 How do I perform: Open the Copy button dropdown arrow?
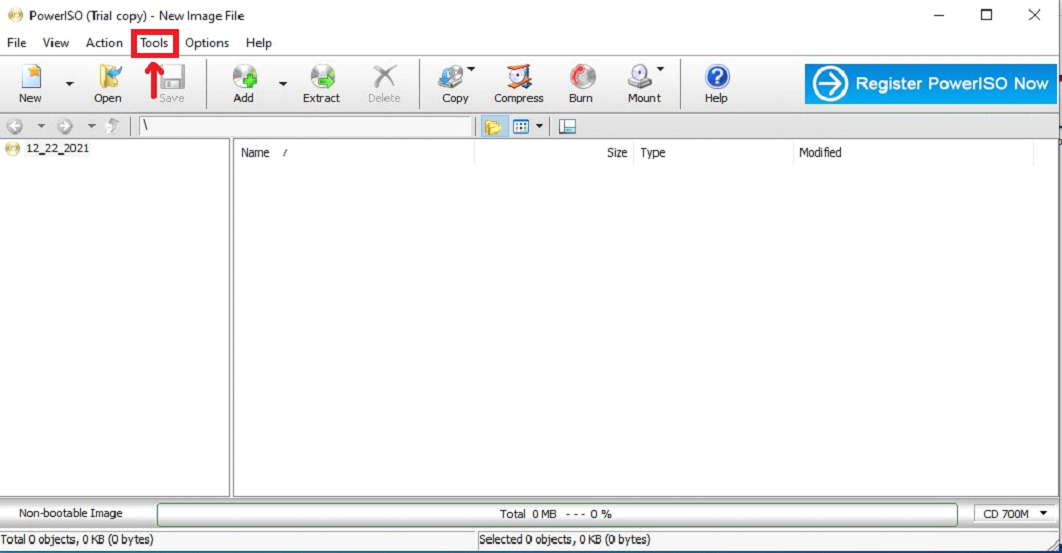(471, 69)
